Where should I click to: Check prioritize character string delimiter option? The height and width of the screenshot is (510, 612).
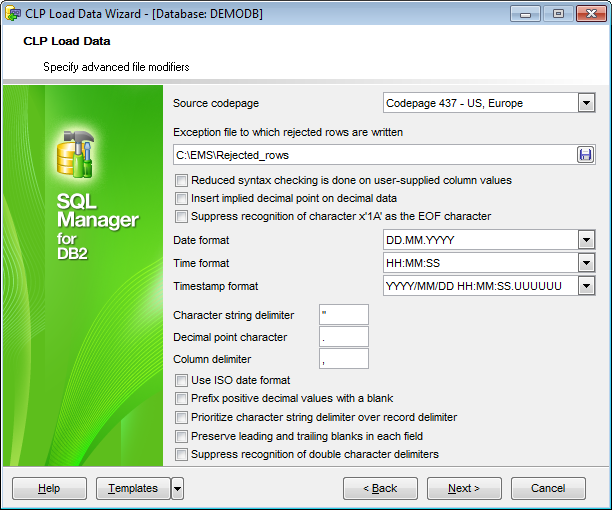click(x=181, y=417)
